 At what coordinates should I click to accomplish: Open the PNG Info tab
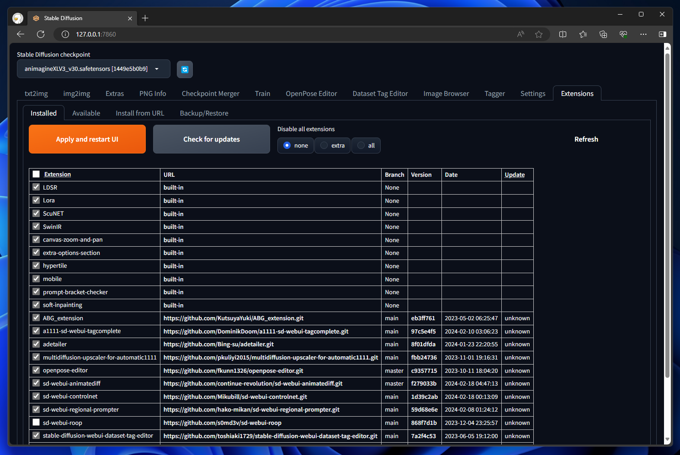153,94
